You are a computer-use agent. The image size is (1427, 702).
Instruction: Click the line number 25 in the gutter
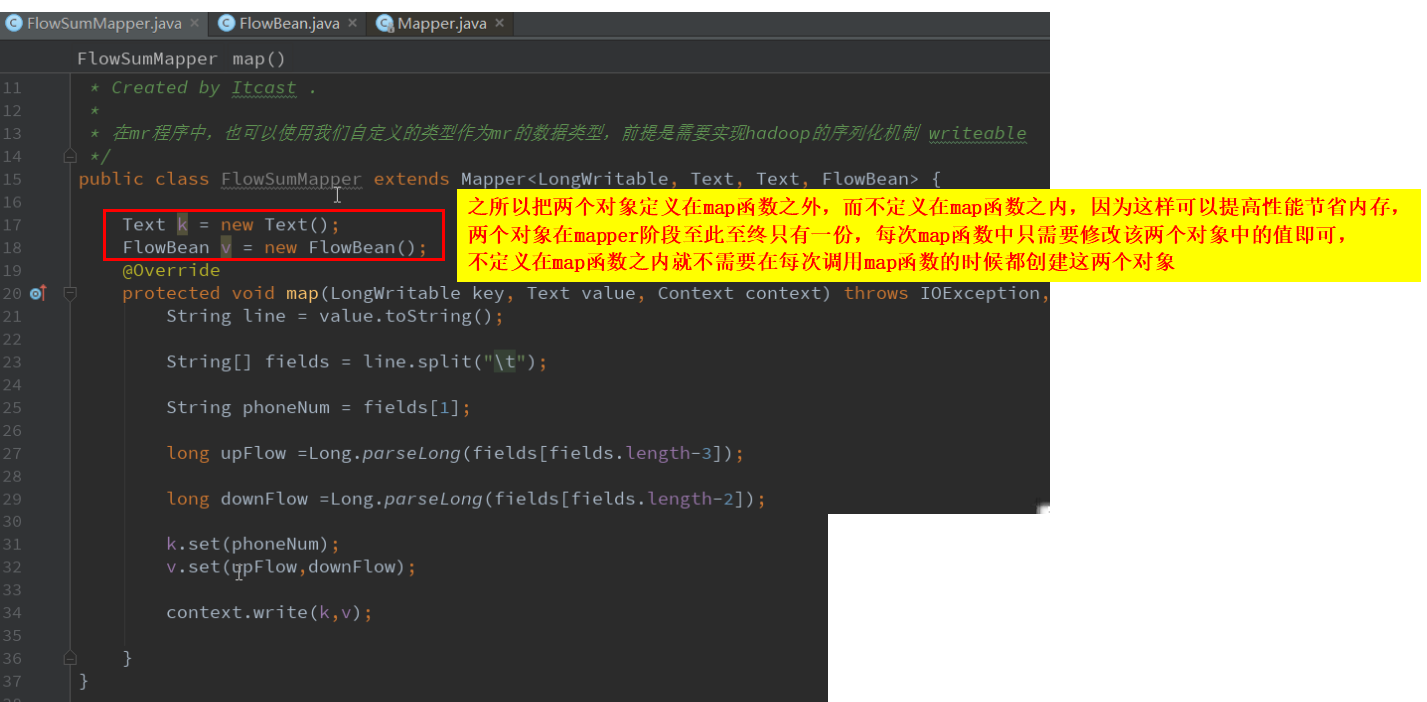pos(12,408)
